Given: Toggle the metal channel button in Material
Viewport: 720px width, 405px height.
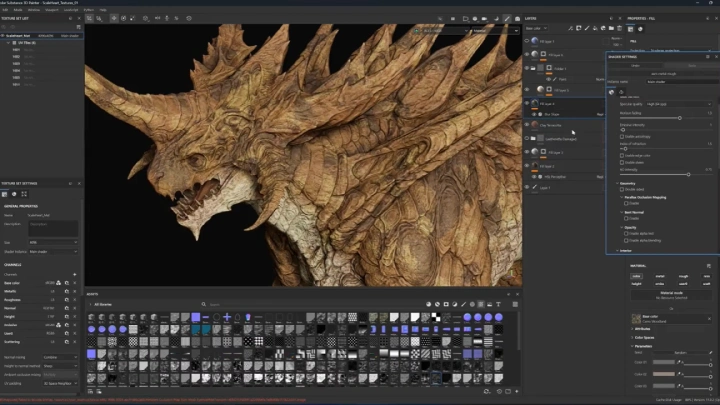Looking at the screenshot, I should click(660, 276).
